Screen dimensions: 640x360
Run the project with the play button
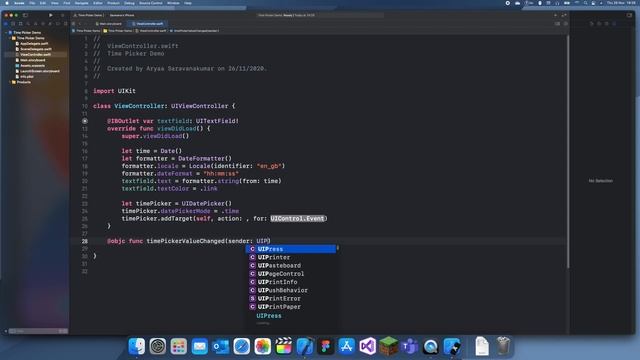[51, 15]
